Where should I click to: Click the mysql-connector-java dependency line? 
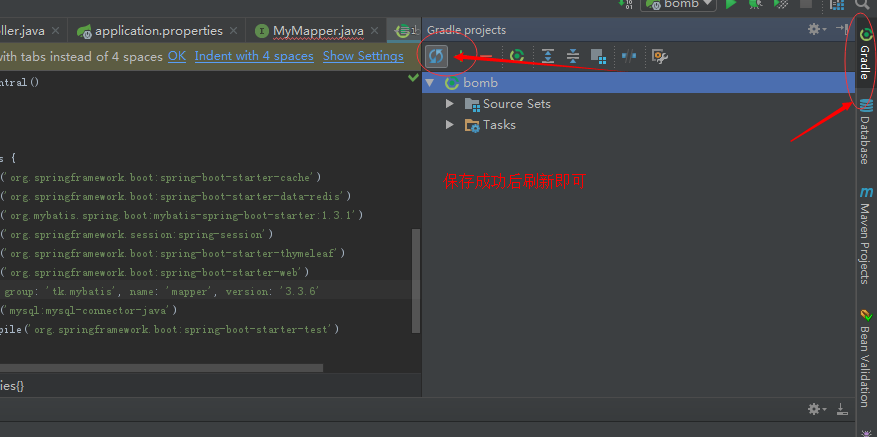click(88, 311)
